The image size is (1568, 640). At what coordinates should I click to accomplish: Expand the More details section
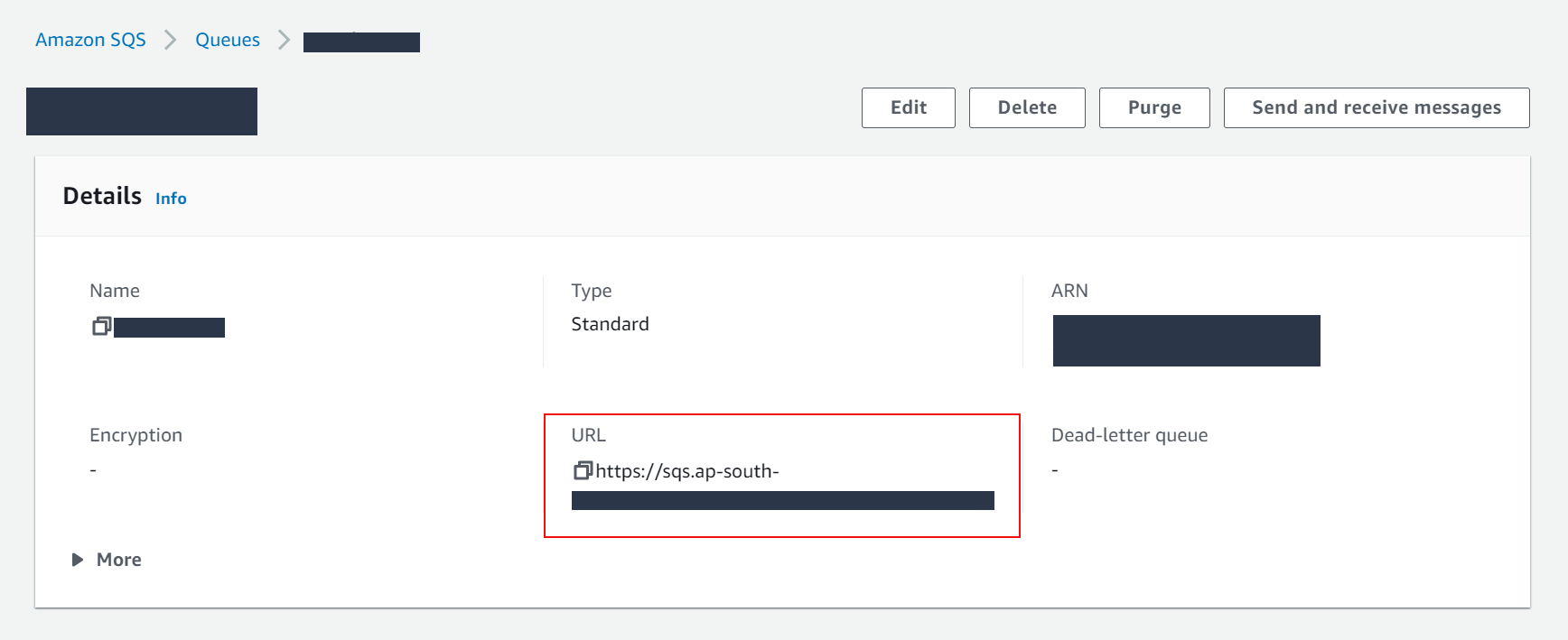coord(107,560)
